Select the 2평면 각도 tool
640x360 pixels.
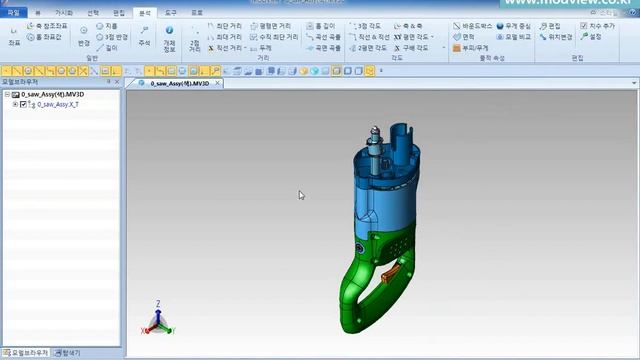[x=368, y=48]
